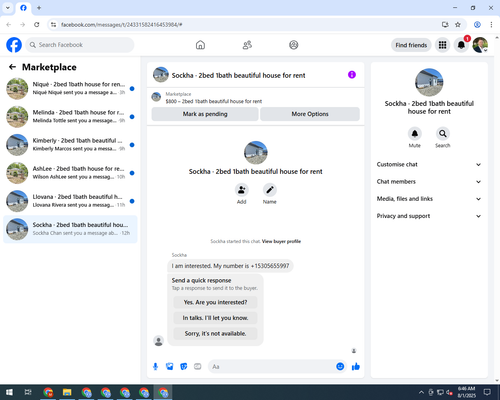The height and width of the screenshot is (400, 500).
Task: Open the Friends icon in top navigation
Action: tap(247, 45)
